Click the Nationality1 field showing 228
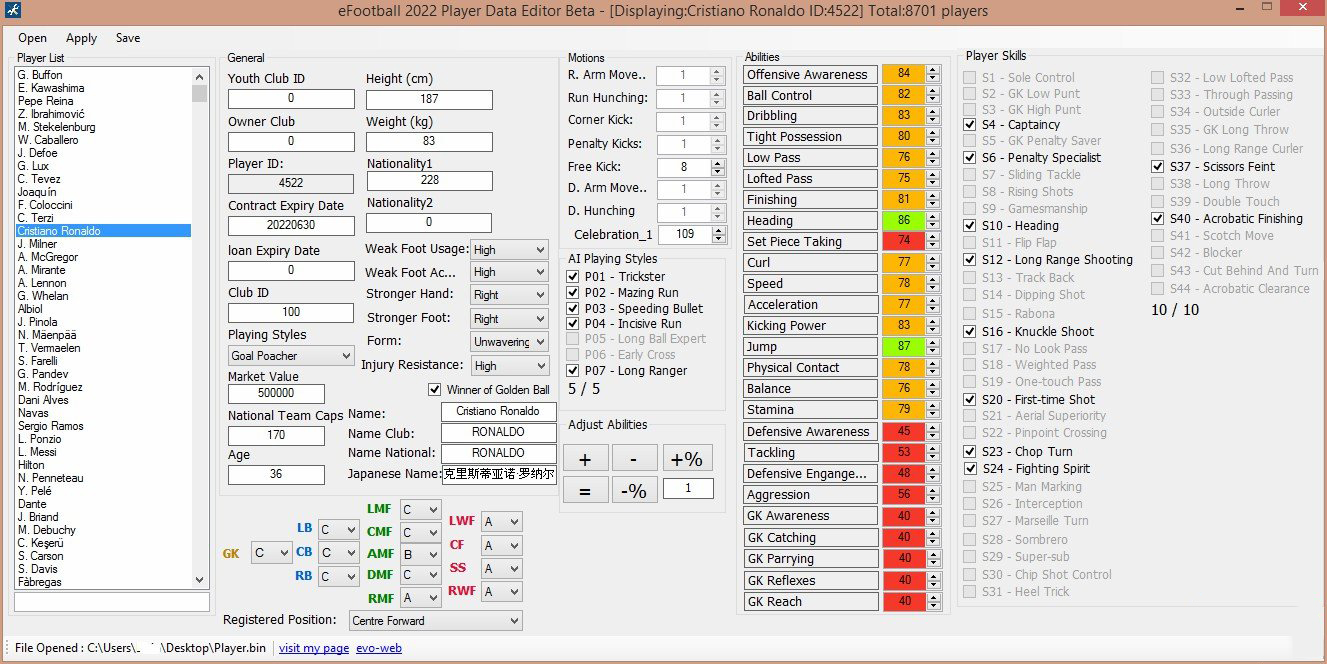This screenshot has width=1327, height=664. tap(430, 181)
